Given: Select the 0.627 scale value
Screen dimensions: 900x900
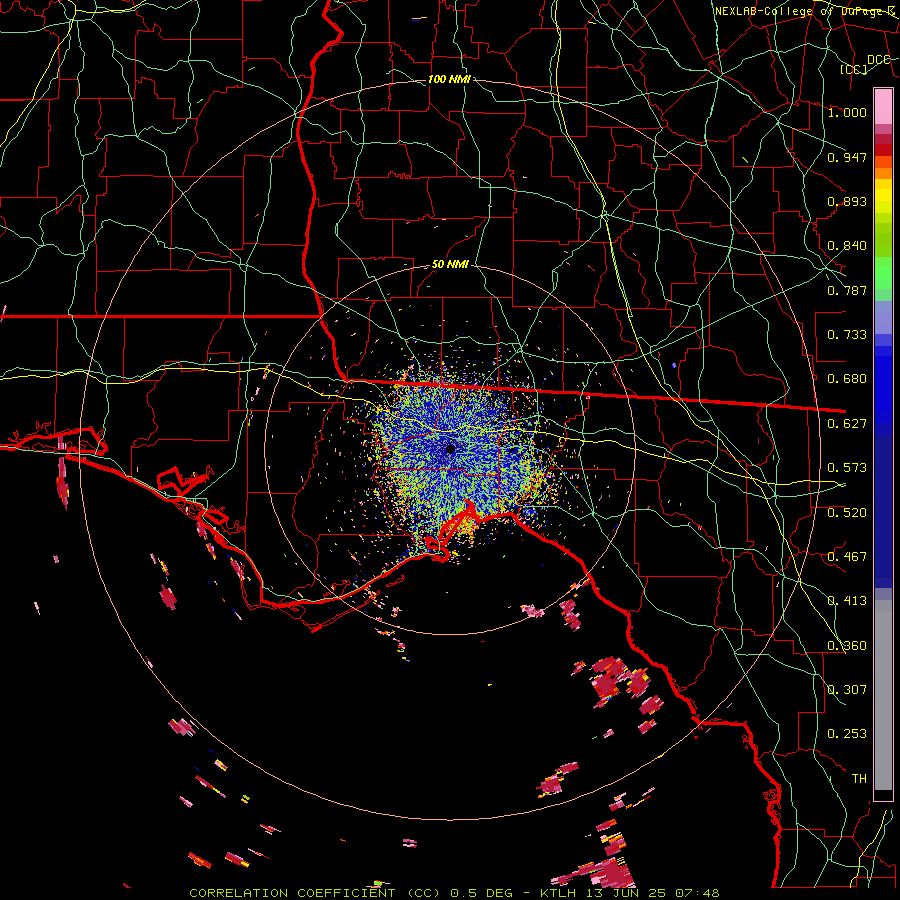Looking at the screenshot, I should pyautogui.click(x=847, y=424).
